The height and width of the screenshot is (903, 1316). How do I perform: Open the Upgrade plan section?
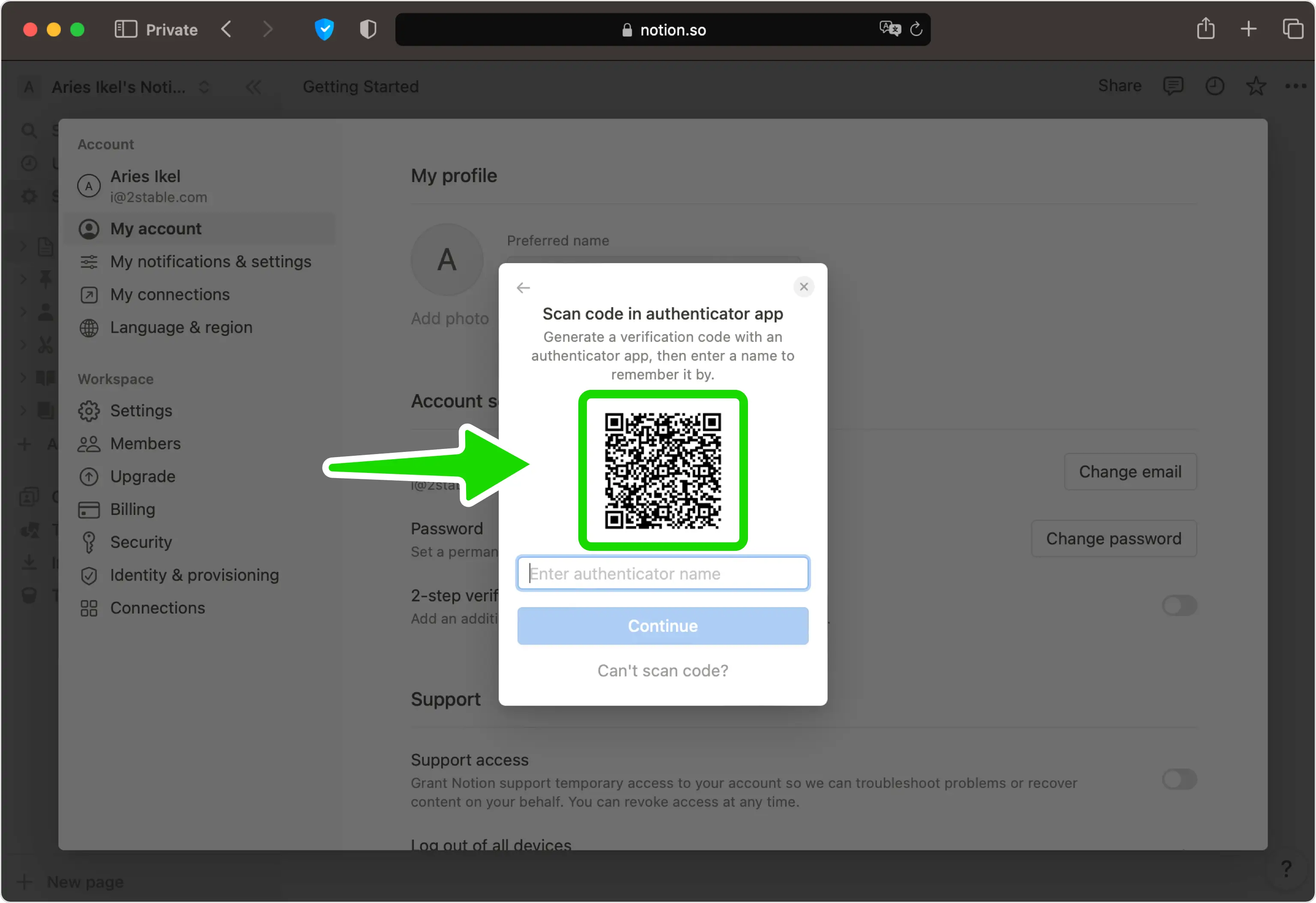(x=201, y=476)
